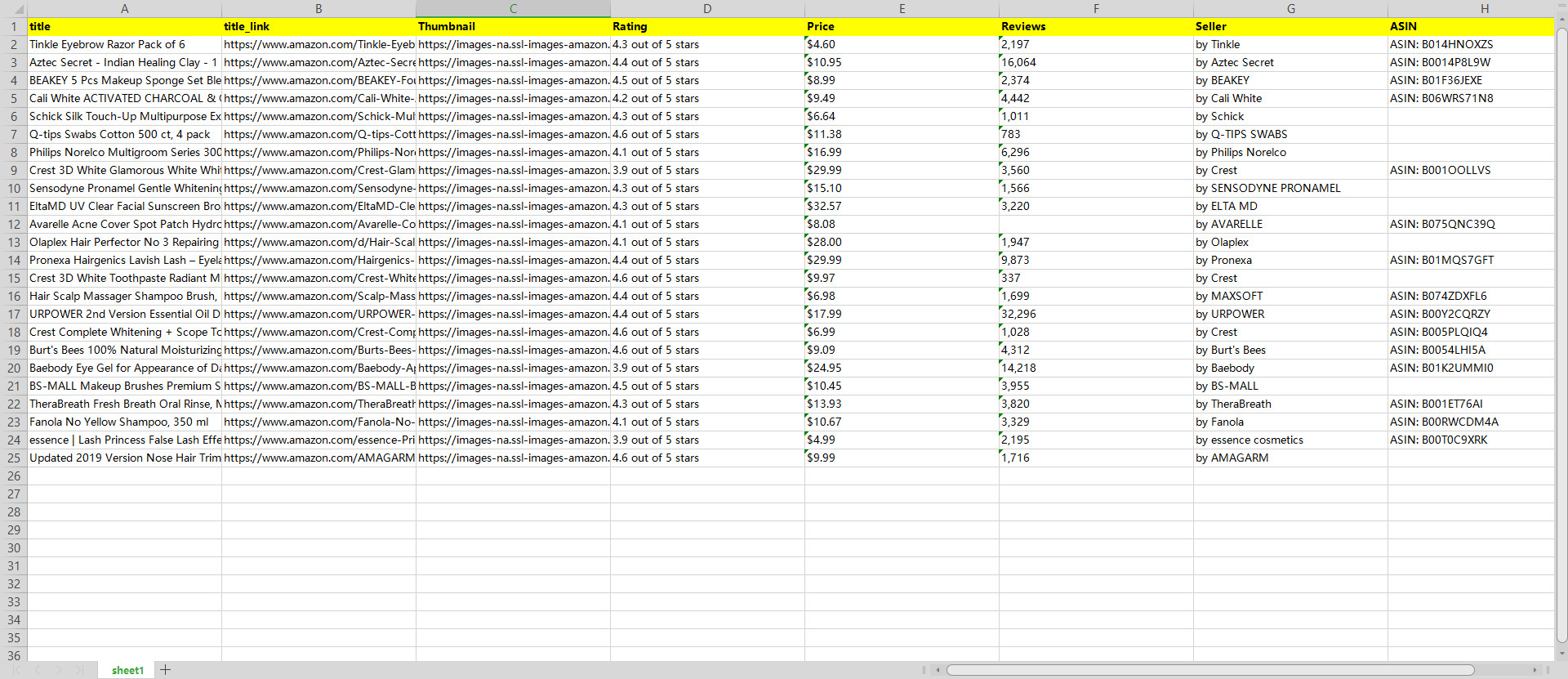1568x679 pixels.
Task: Click the Olaplex Hair Perfector title cell
Action: tap(124, 242)
